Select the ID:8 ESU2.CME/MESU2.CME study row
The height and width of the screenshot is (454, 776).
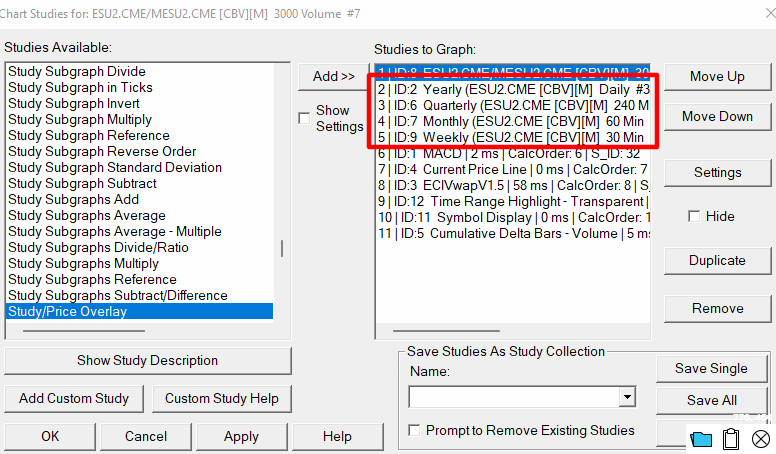pos(513,71)
